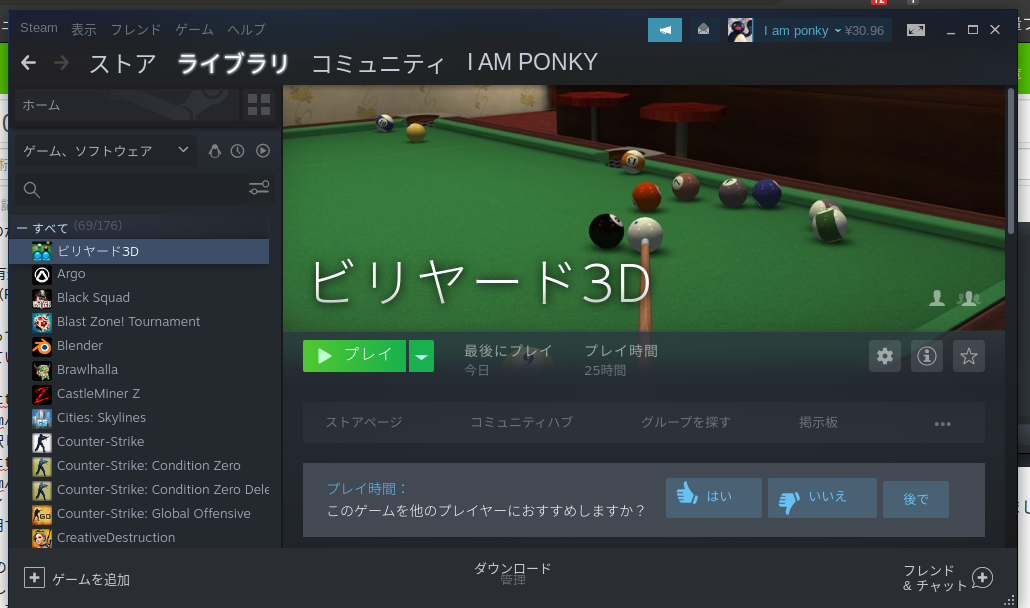Select ビリヤード3D in the game list
The height and width of the screenshot is (608, 1030).
(139, 251)
